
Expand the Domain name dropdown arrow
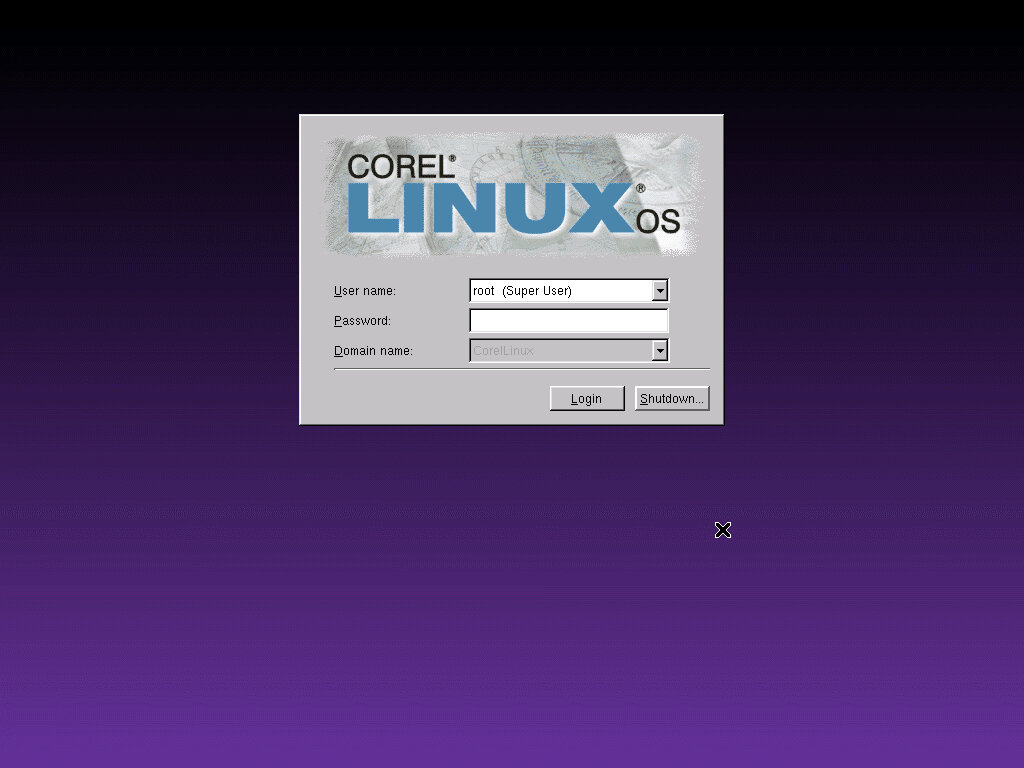click(x=659, y=351)
